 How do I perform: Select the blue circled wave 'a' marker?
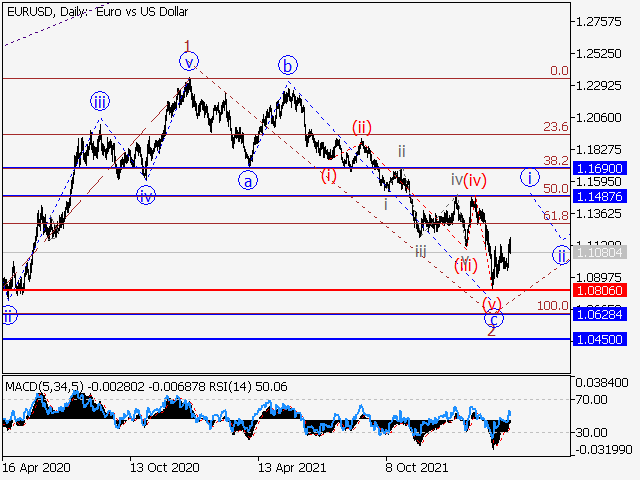click(x=248, y=180)
